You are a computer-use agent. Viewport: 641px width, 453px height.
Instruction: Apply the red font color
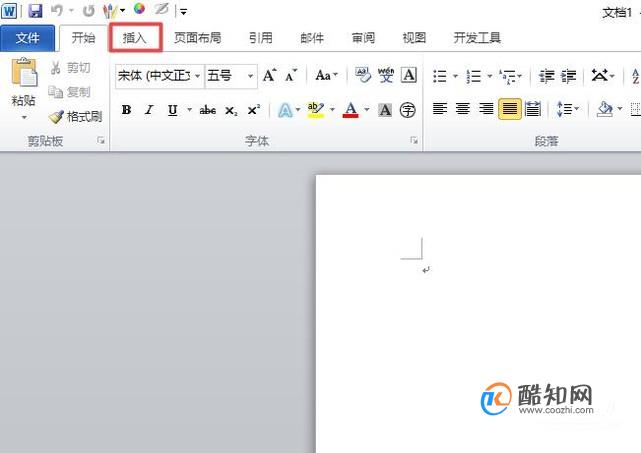click(x=351, y=110)
